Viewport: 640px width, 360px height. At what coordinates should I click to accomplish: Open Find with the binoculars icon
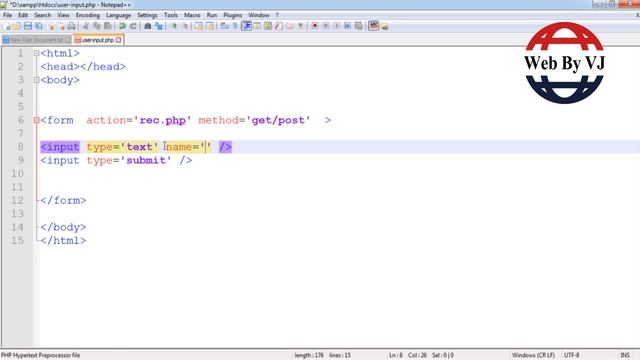(x=148, y=26)
